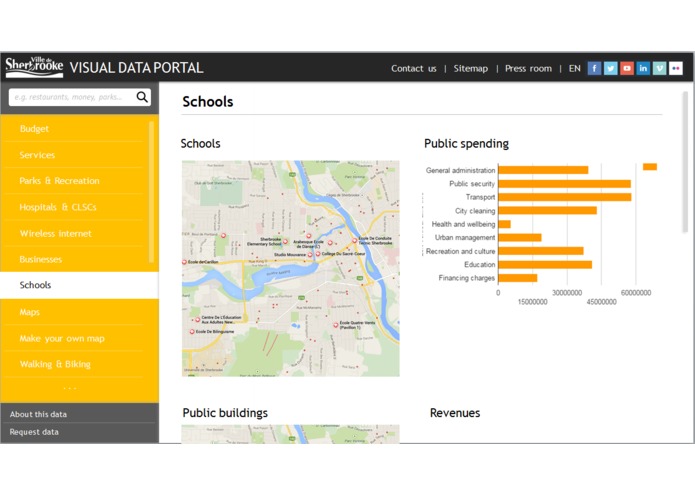Click the Public spending chart title

point(466,144)
